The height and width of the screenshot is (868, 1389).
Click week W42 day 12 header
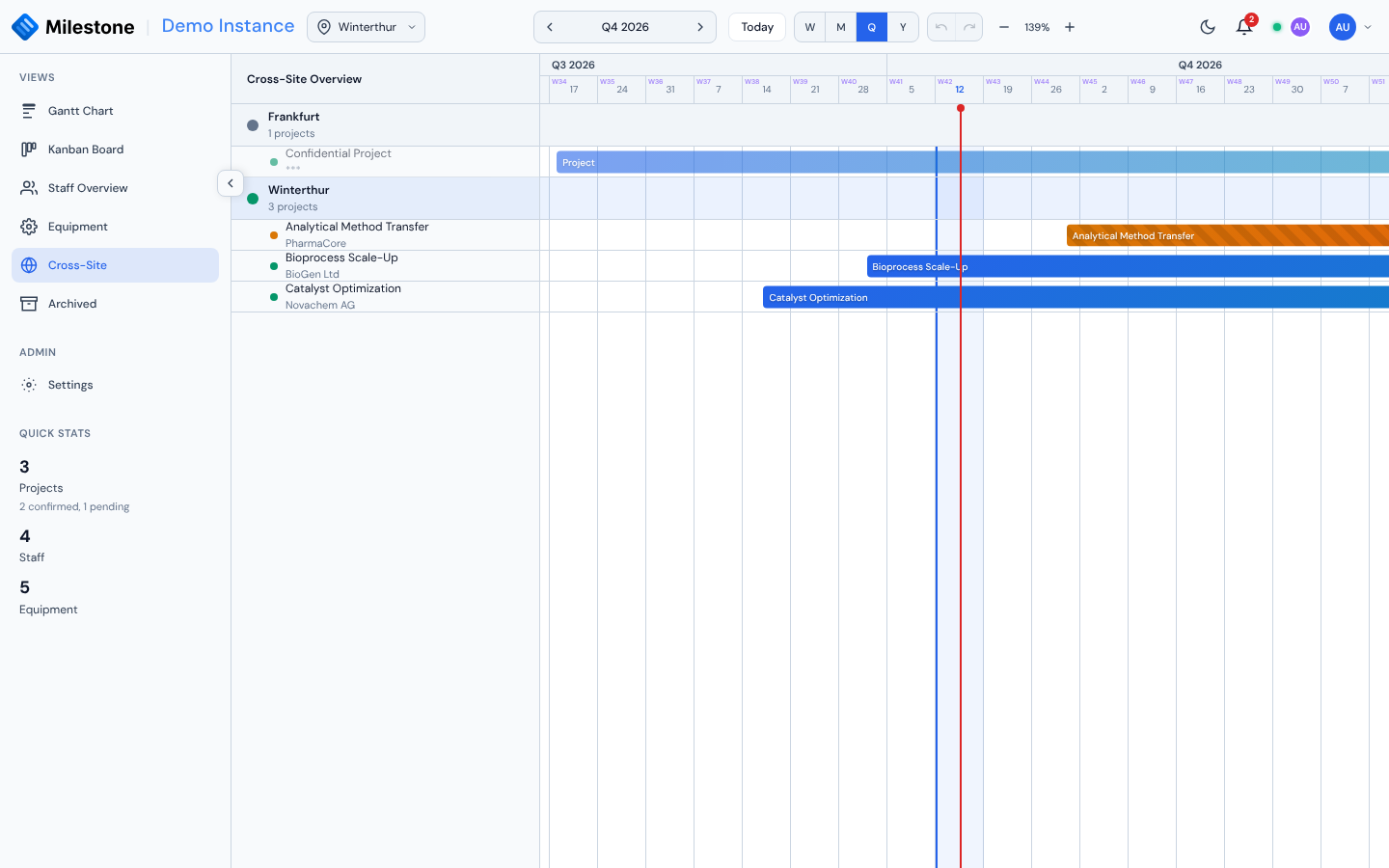(x=960, y=89)
